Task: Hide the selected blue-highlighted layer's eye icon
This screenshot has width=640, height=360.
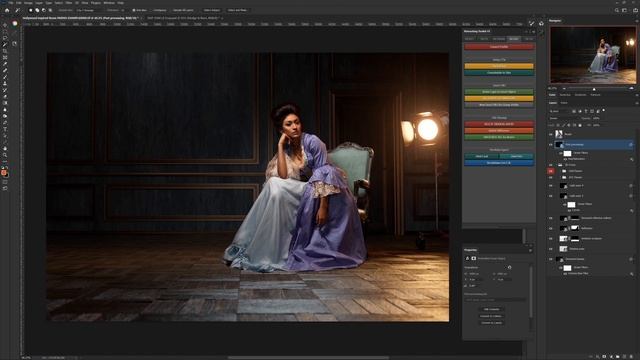Action: (x=551, y=144)
